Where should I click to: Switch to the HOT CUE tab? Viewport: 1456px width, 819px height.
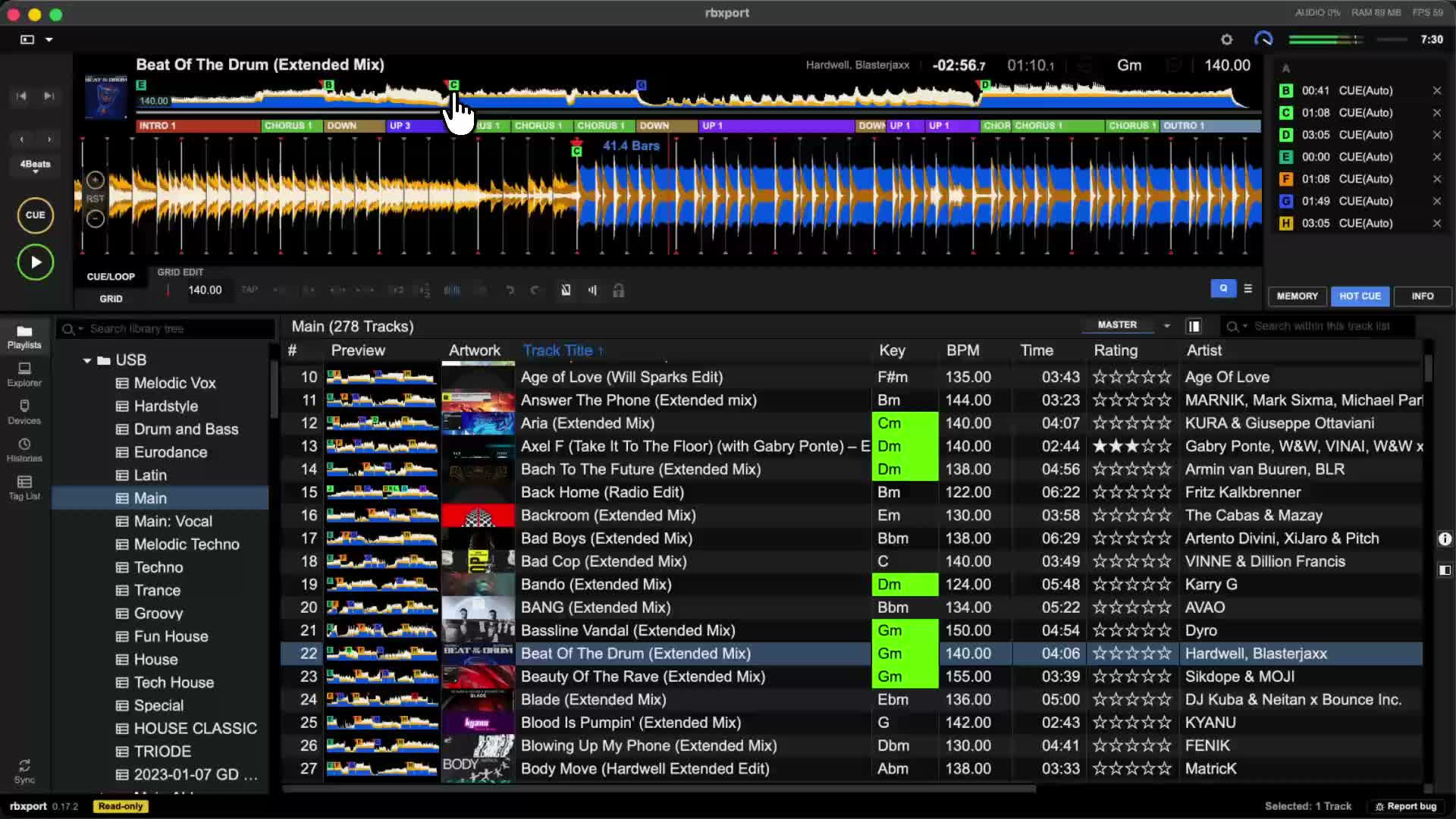[x=1360, y=297]
